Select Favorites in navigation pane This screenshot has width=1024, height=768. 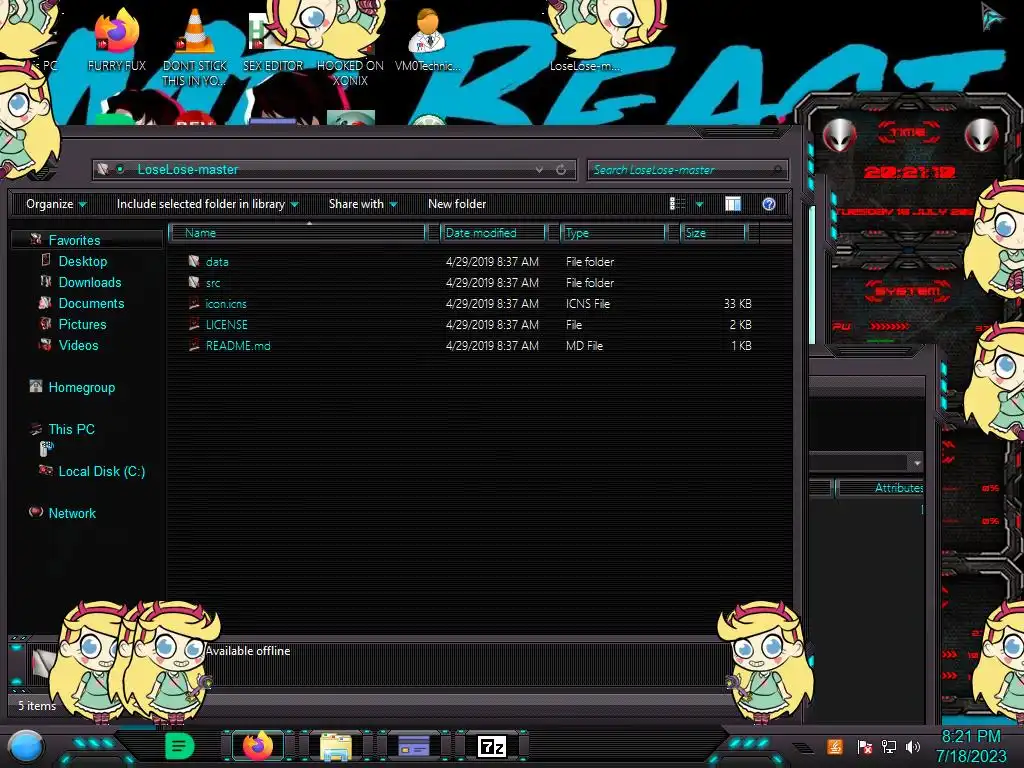click(x=74, y=240)
